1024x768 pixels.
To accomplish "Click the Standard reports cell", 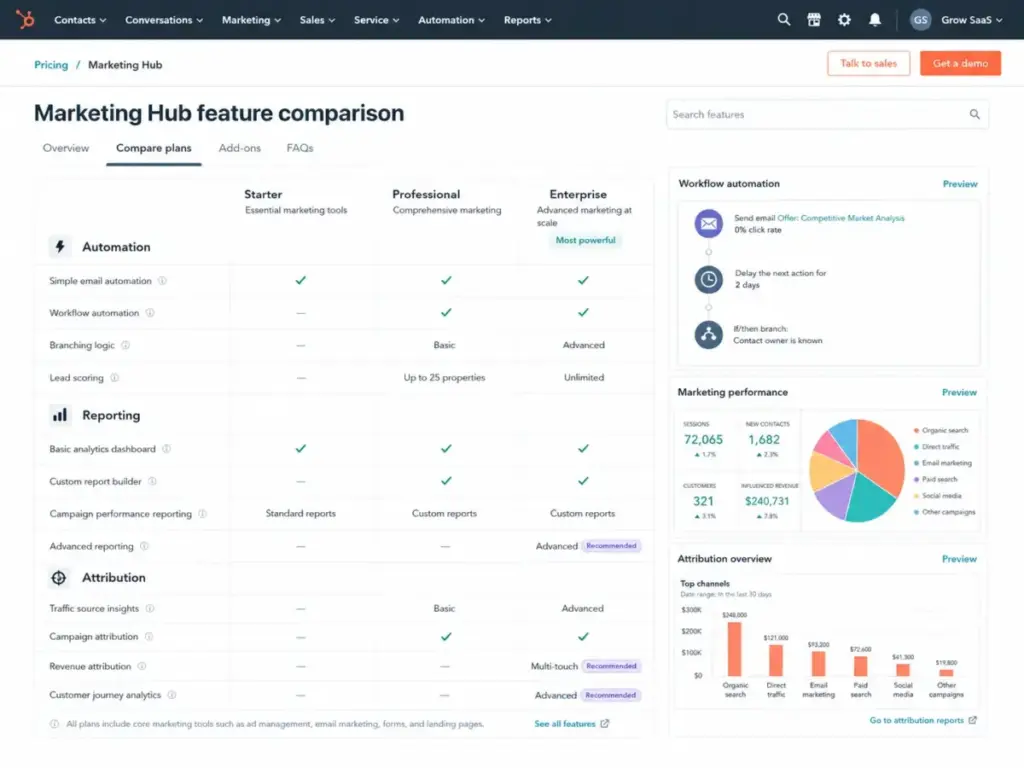I will (x=300, y=513).
